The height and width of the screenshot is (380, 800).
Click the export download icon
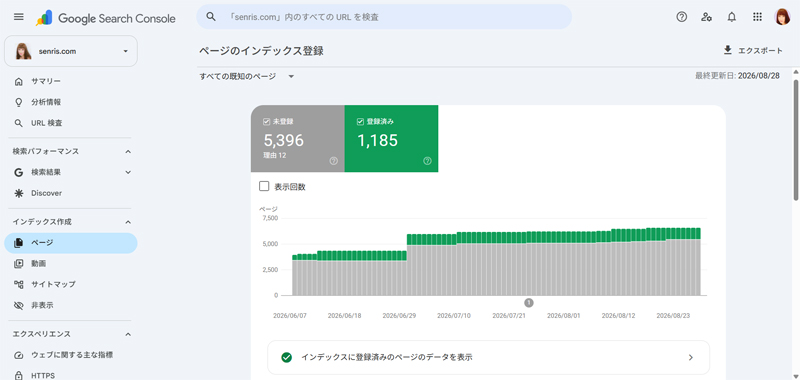pyautogui.click(x=728, y=50)
